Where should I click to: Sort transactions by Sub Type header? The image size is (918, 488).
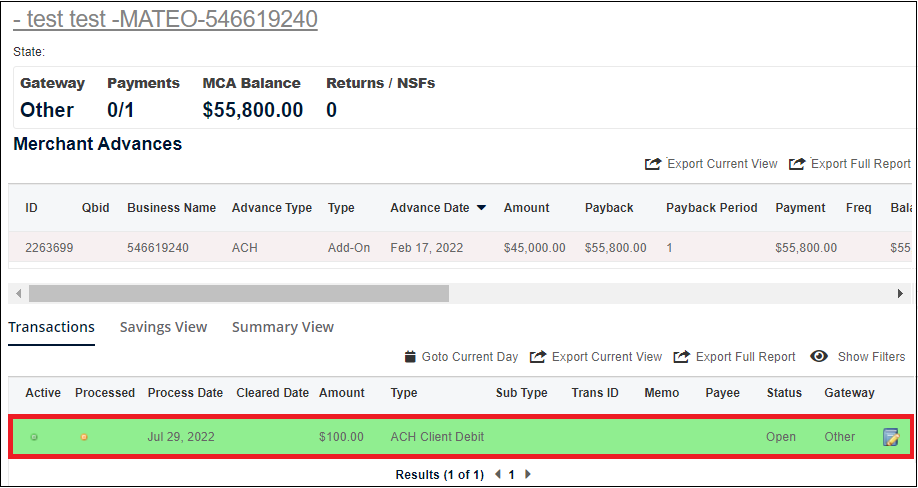(x=522, y=393)
